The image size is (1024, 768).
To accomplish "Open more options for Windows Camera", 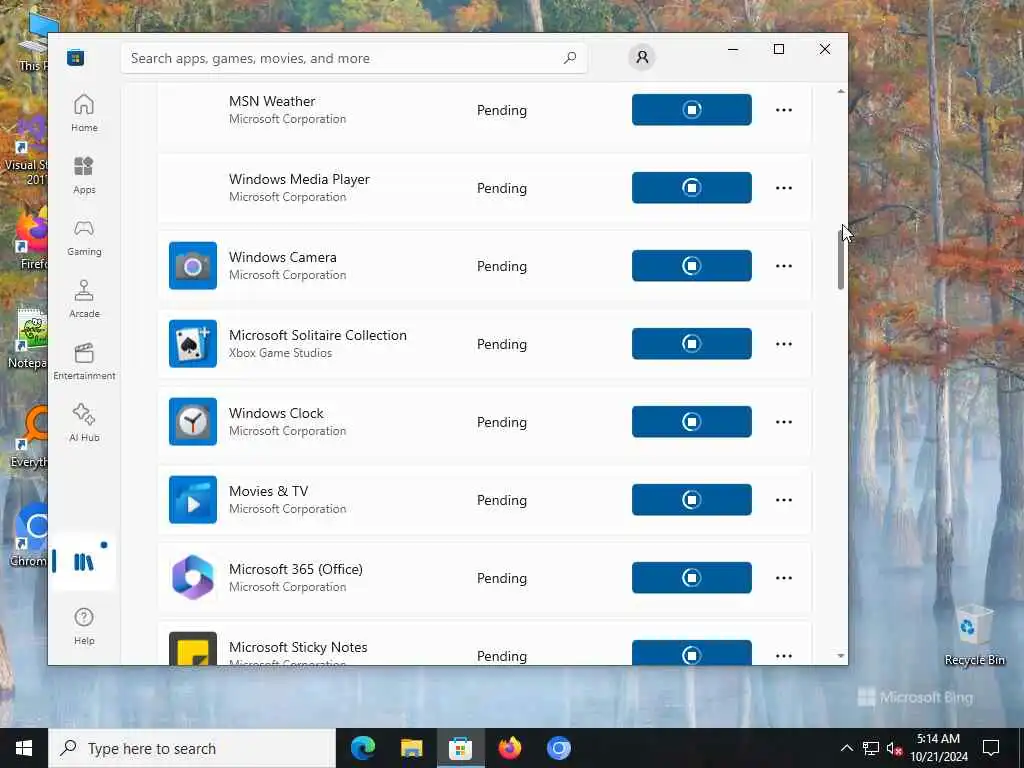I will (x=784, y=266).
